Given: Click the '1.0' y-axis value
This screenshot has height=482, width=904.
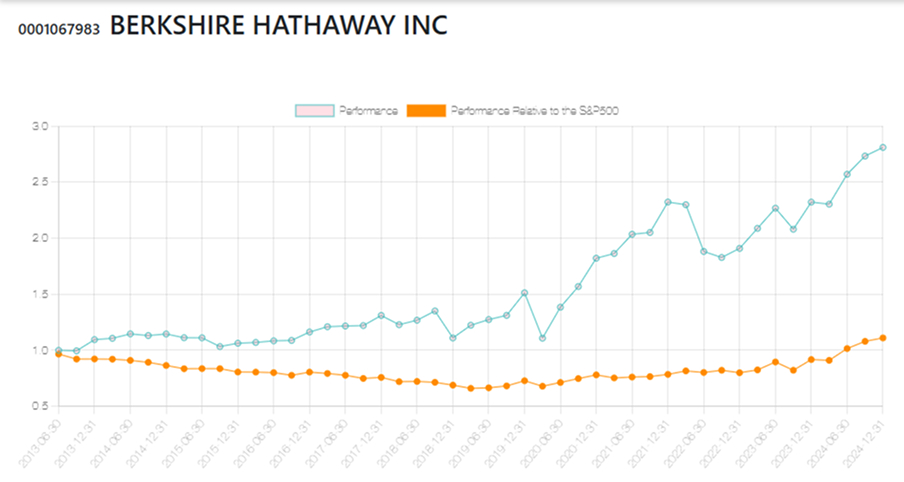Looking at the screenshot, I should click(40, 351).
